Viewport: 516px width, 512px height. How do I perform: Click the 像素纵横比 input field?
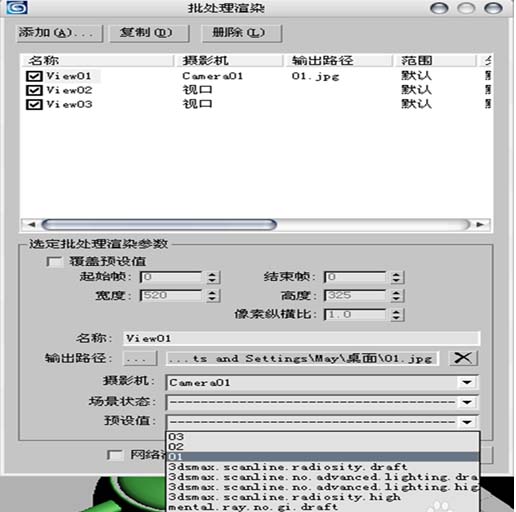(x=355, y=315)
